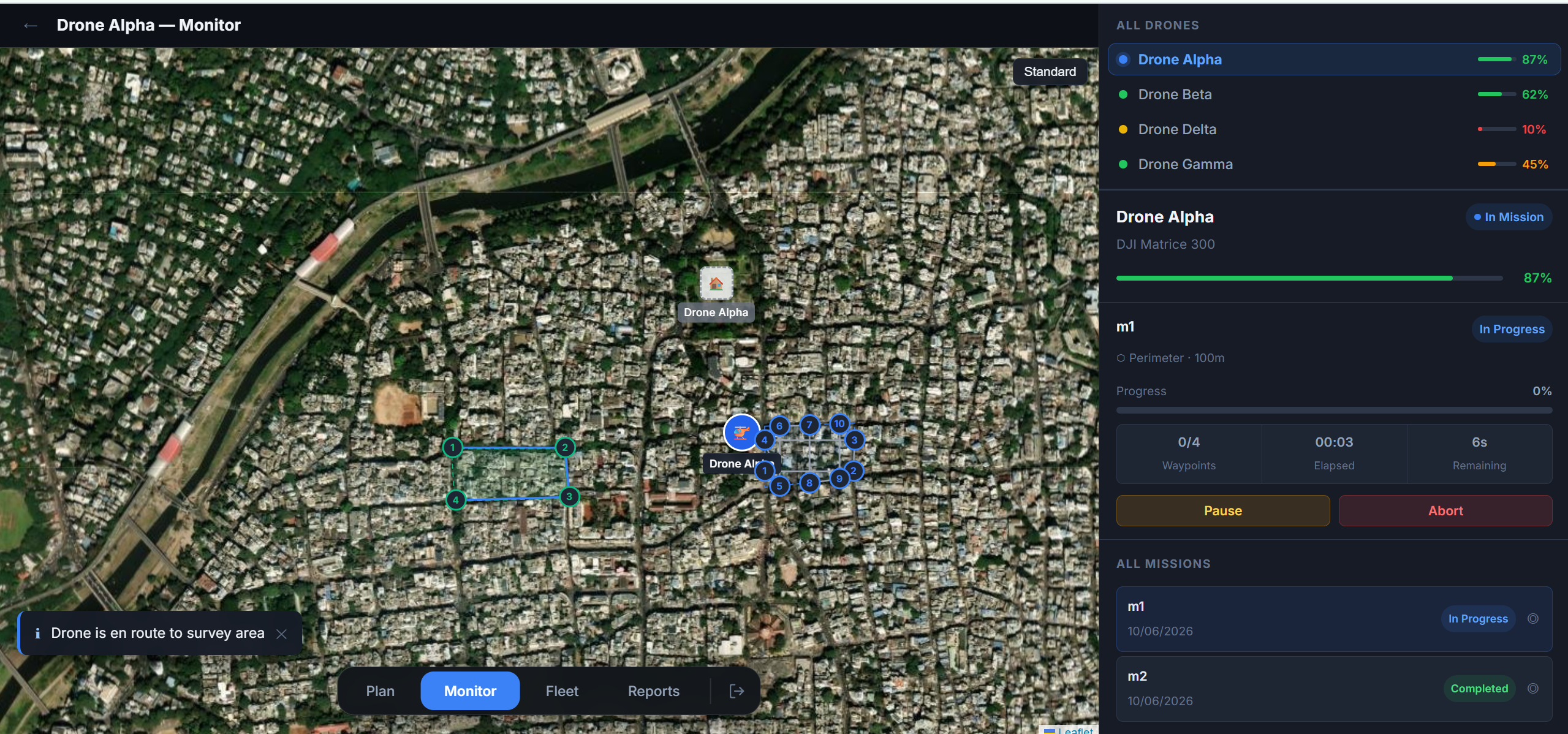Image resolution: width=1568 pixels, height=734 pixels.
Task: Click the Drone Alpha 87% battery bar
Action: tap(1309, 278)
